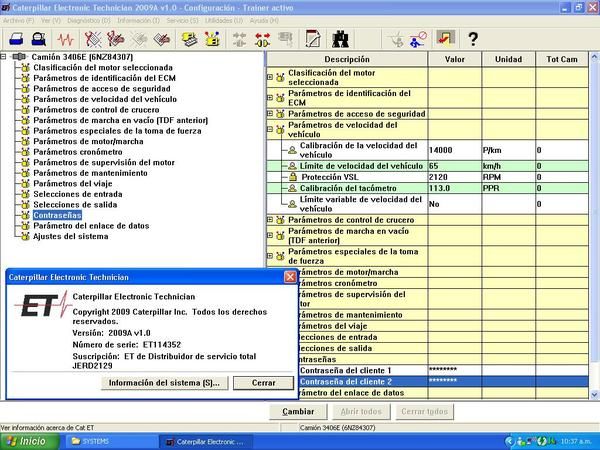Viewport: 600px width, 450px height.
Task: Click the Tot Cam column header
Action: [x=562, y=59]
